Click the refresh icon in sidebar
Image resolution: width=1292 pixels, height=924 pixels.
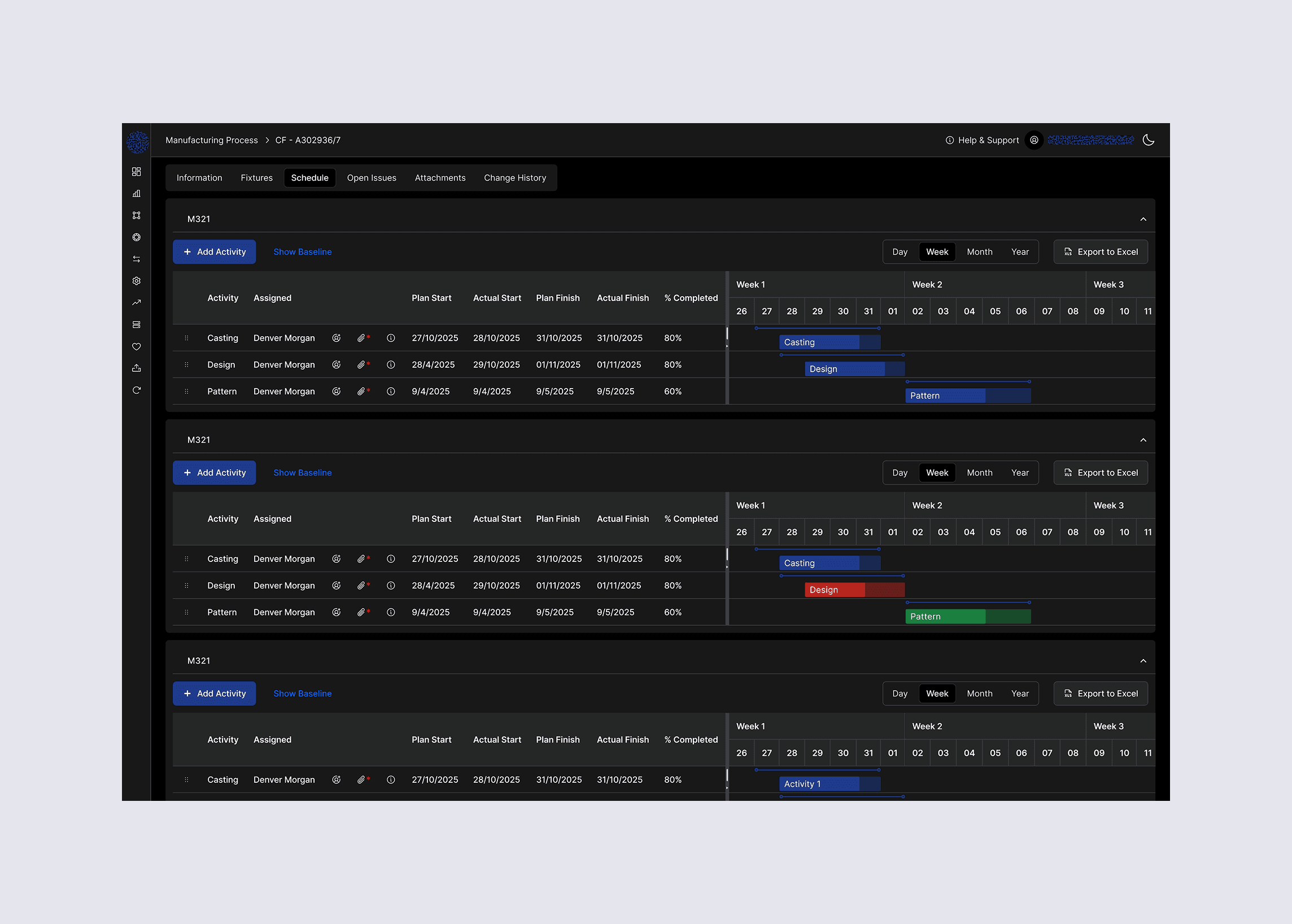(x=137, y=390)
